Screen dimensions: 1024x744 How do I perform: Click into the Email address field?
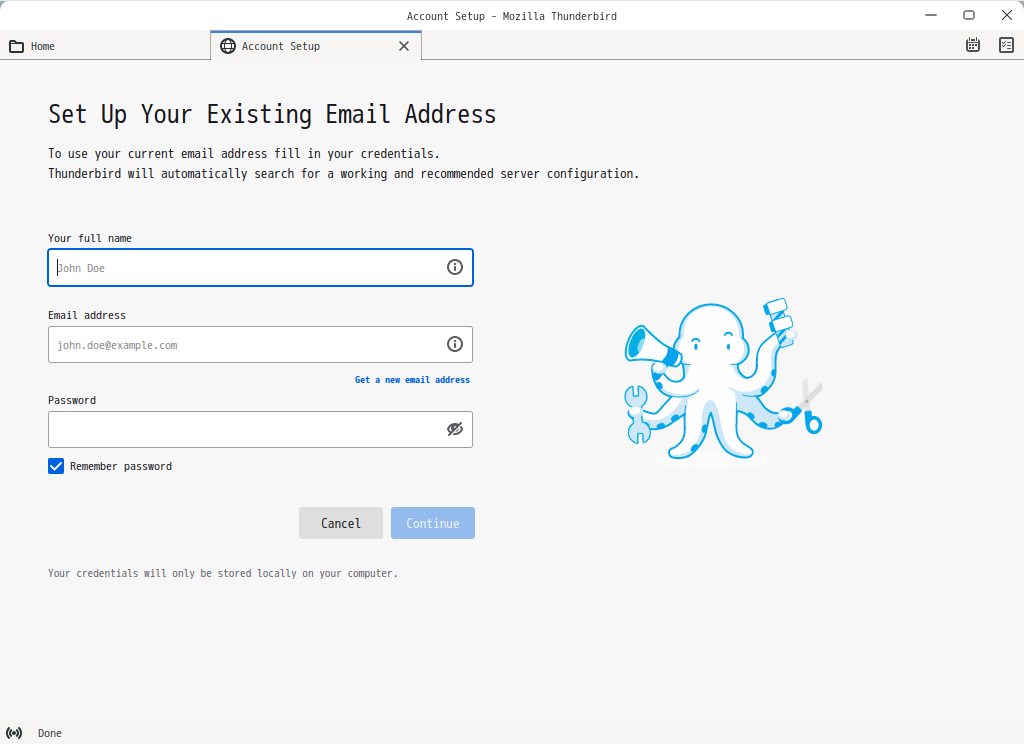coord(261,344)
